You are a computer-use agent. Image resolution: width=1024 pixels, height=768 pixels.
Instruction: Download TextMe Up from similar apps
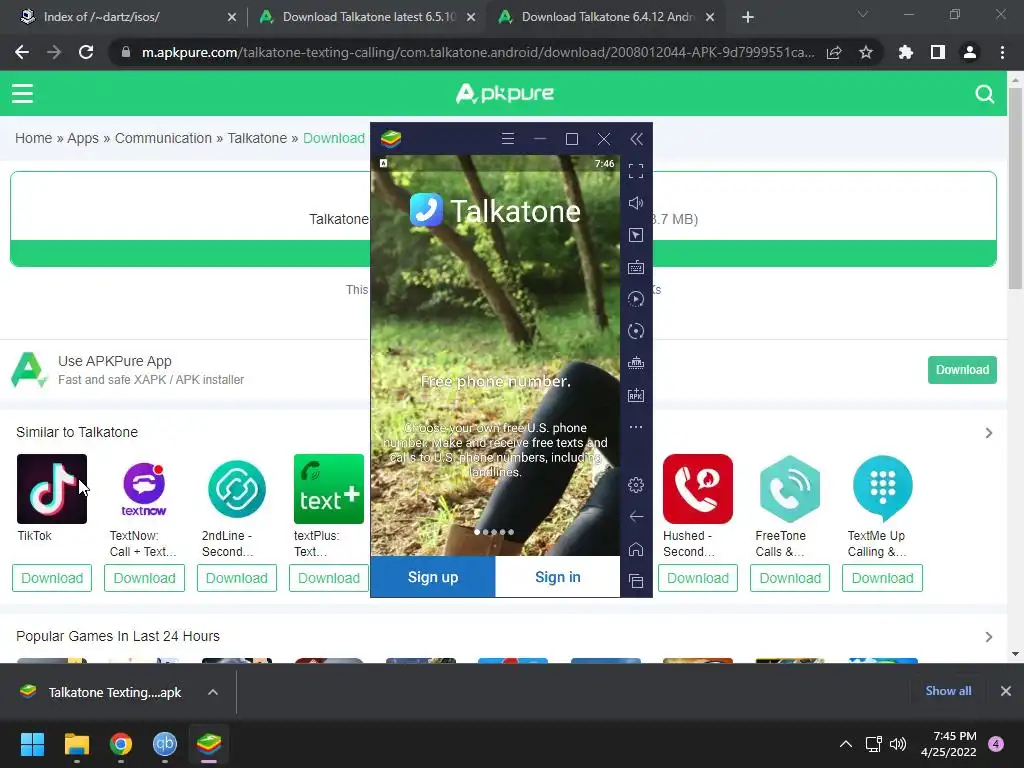[882, 578]
